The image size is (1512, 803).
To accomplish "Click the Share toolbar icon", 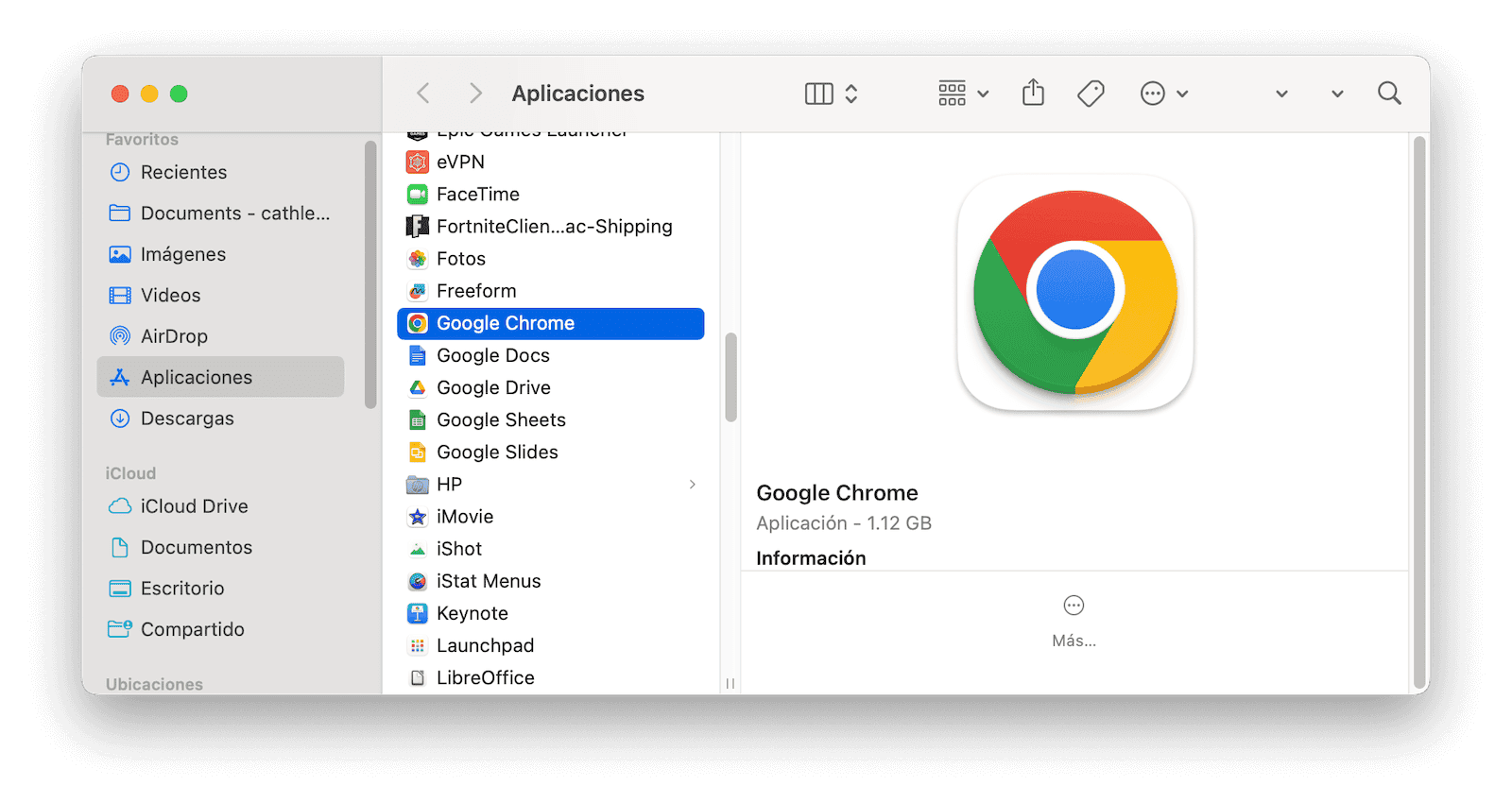I will [1033, 93].
